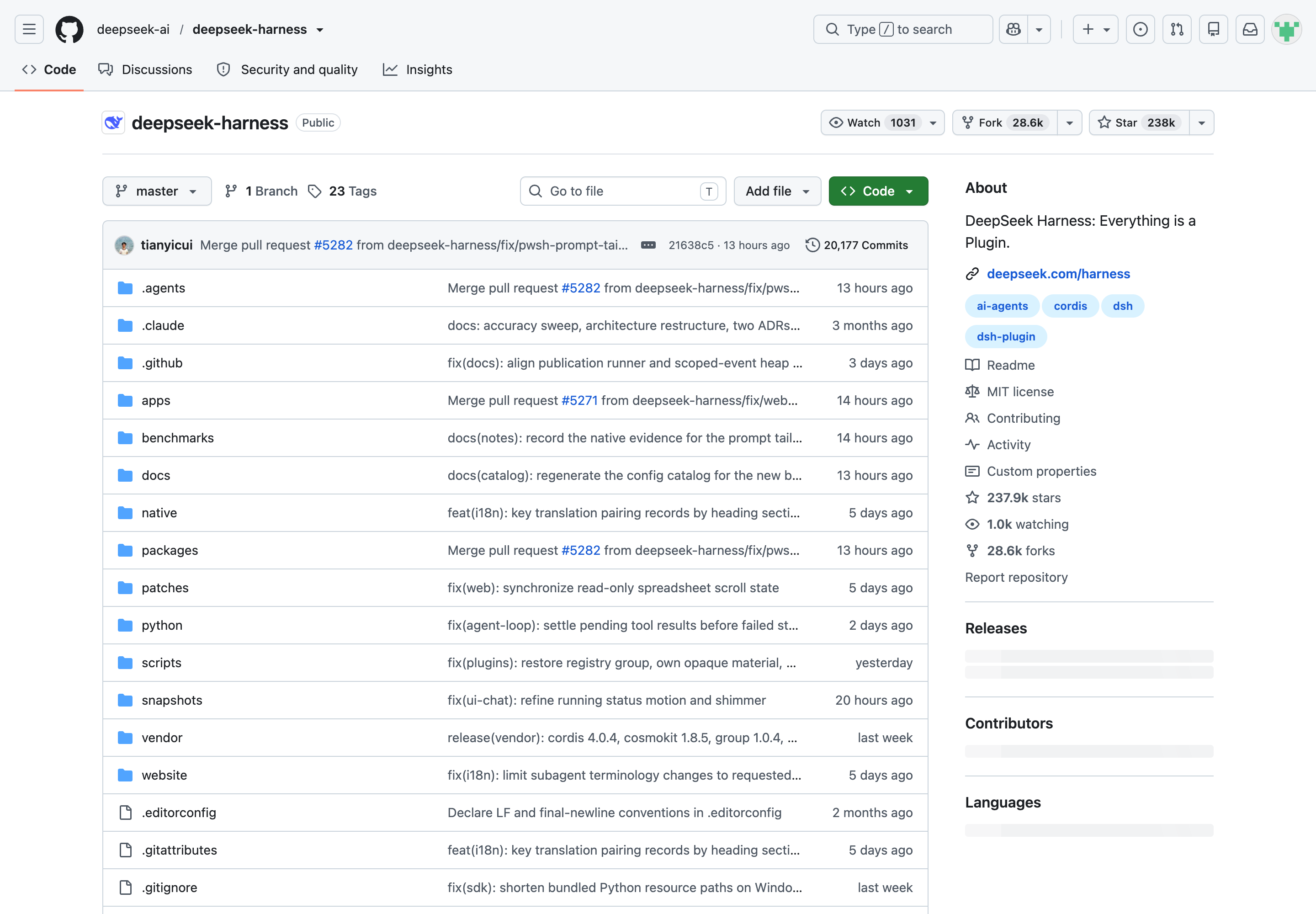View the 23 Tags page
Viewport: 1316px width, 914px height.
342,191
